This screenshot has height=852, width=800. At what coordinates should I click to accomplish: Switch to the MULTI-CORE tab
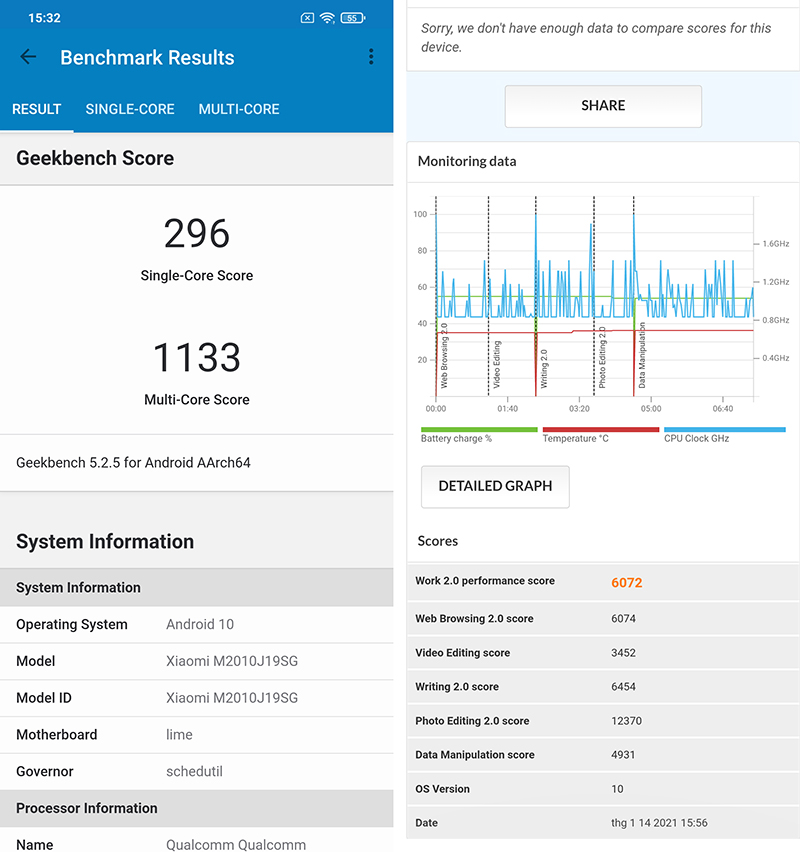click(x=239, y=109)
